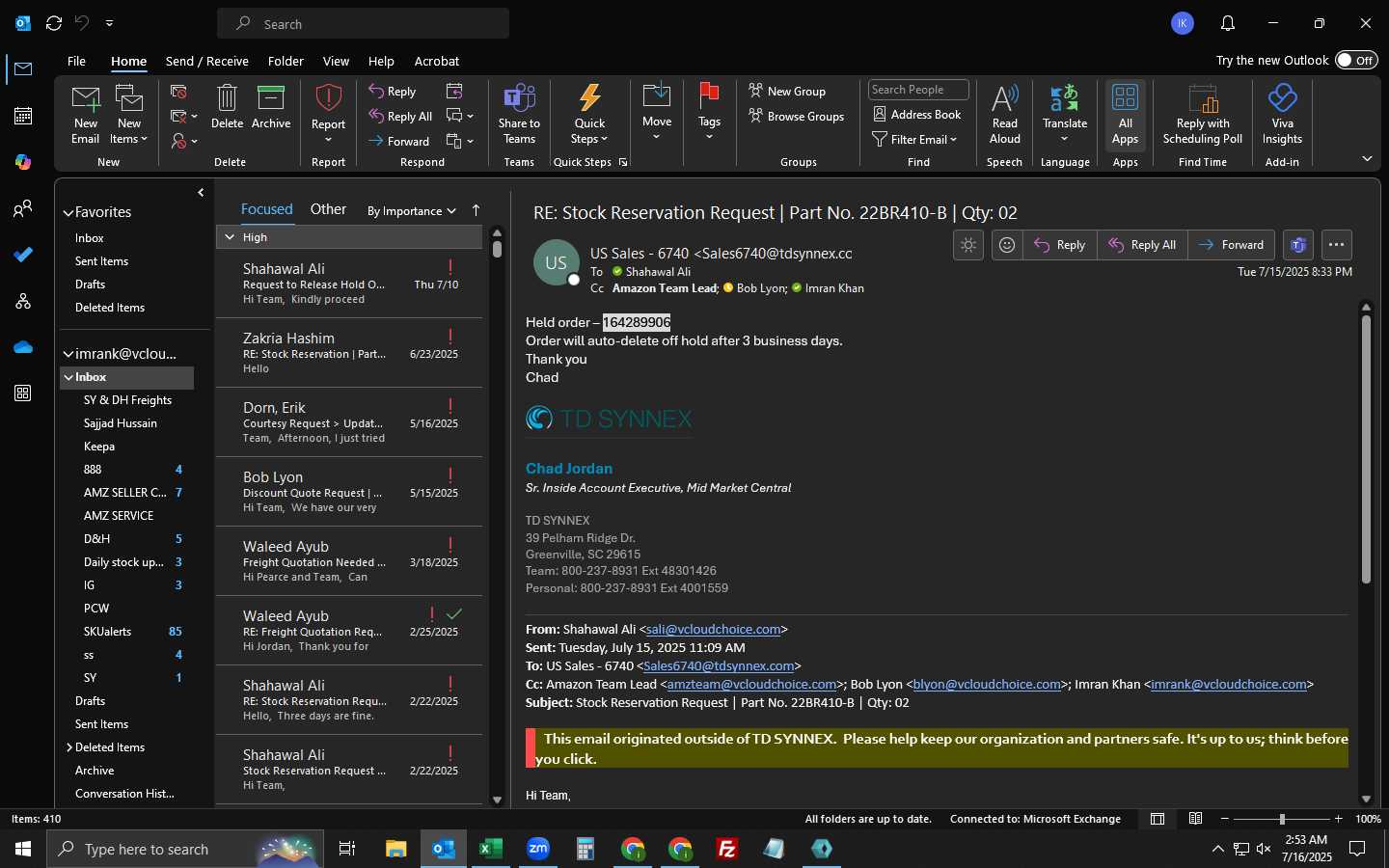Click the Send/Receive sync icon in title bar

pos(54,23)
